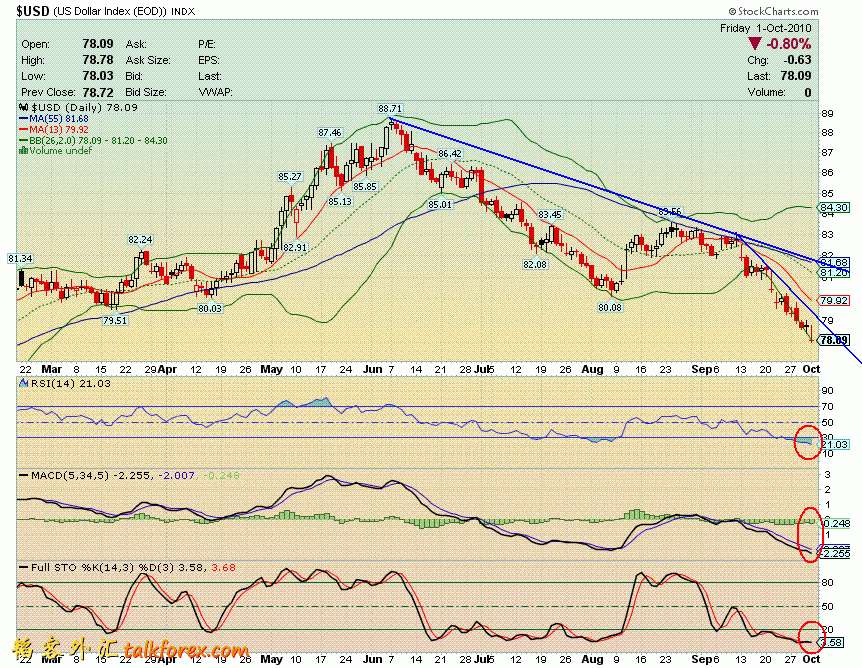862x668 pixels.
Task: Click the Open value 78.09
Action: [x=98, y=44]
